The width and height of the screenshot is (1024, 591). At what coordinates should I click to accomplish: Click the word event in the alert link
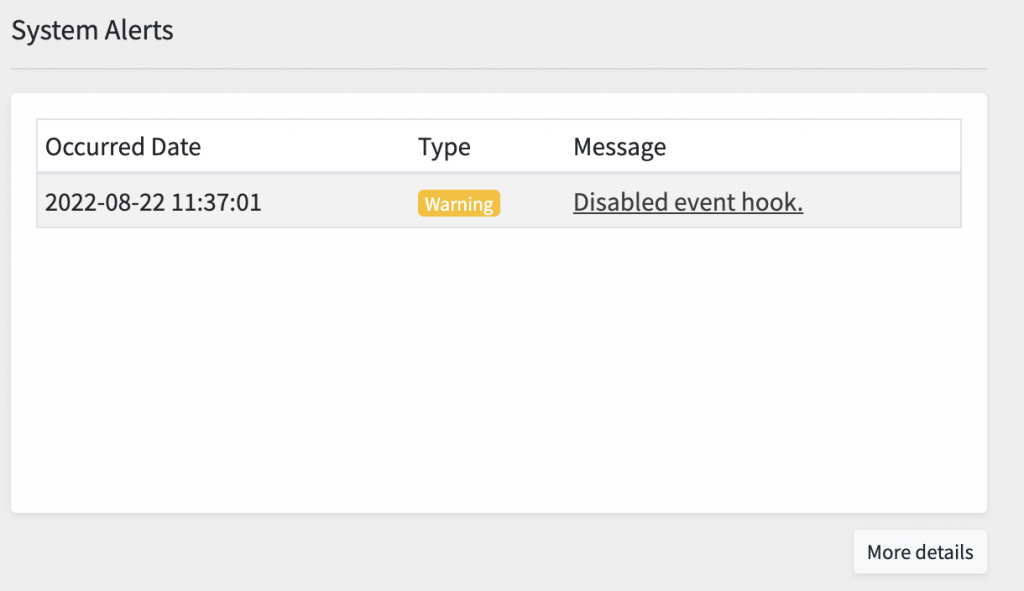pos(705,202)
